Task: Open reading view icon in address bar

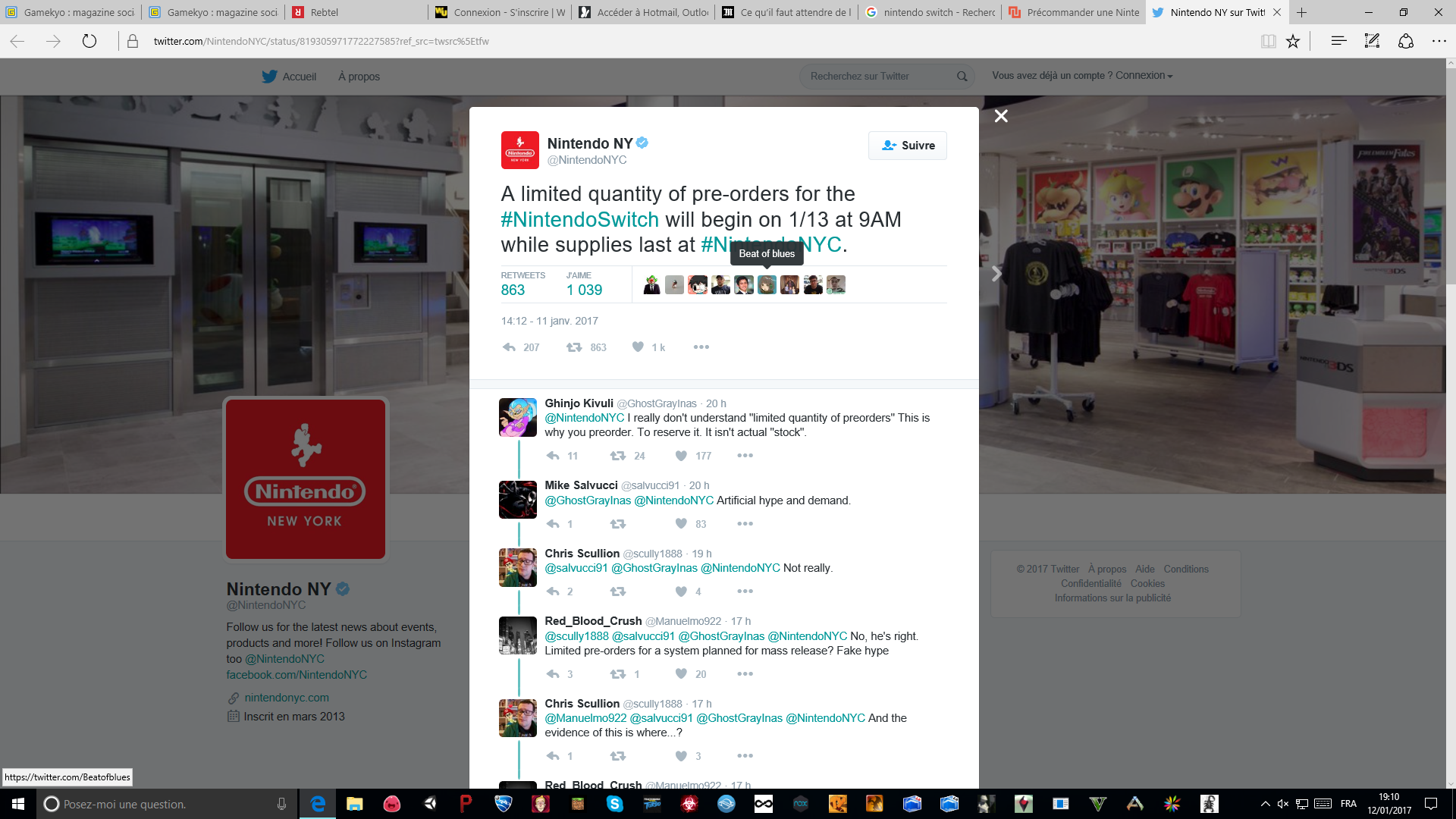Action: (x=1268, y=41)
